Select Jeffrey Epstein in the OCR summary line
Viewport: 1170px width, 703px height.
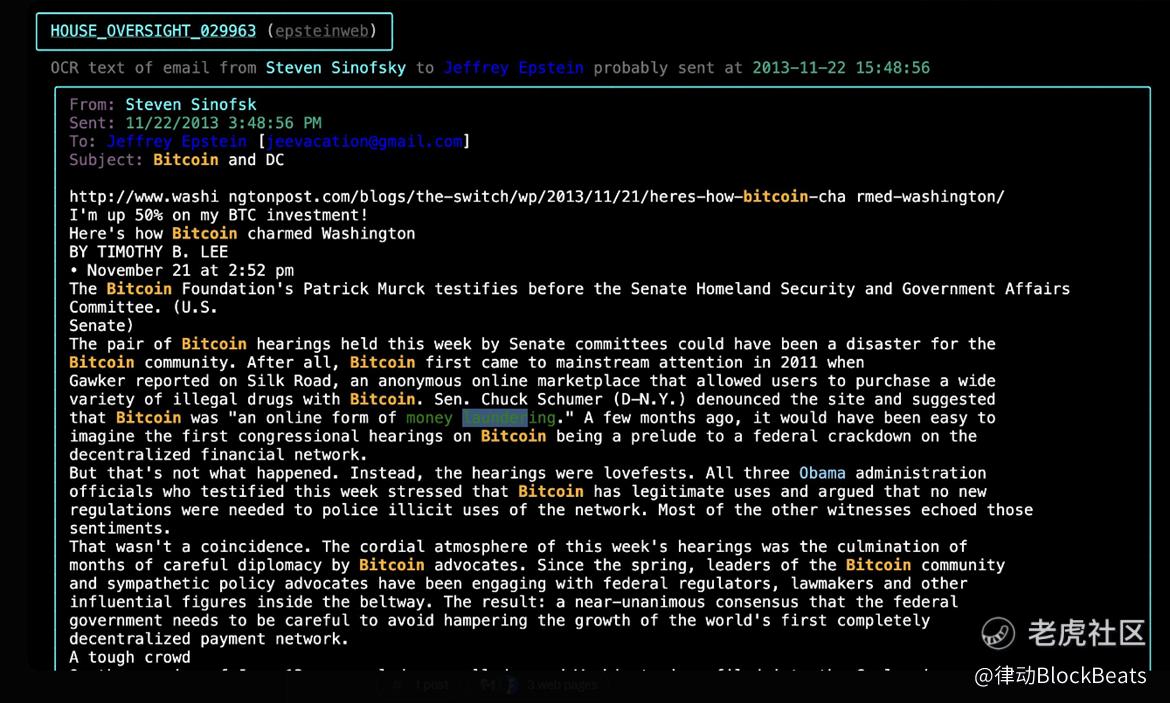[513, 68]
